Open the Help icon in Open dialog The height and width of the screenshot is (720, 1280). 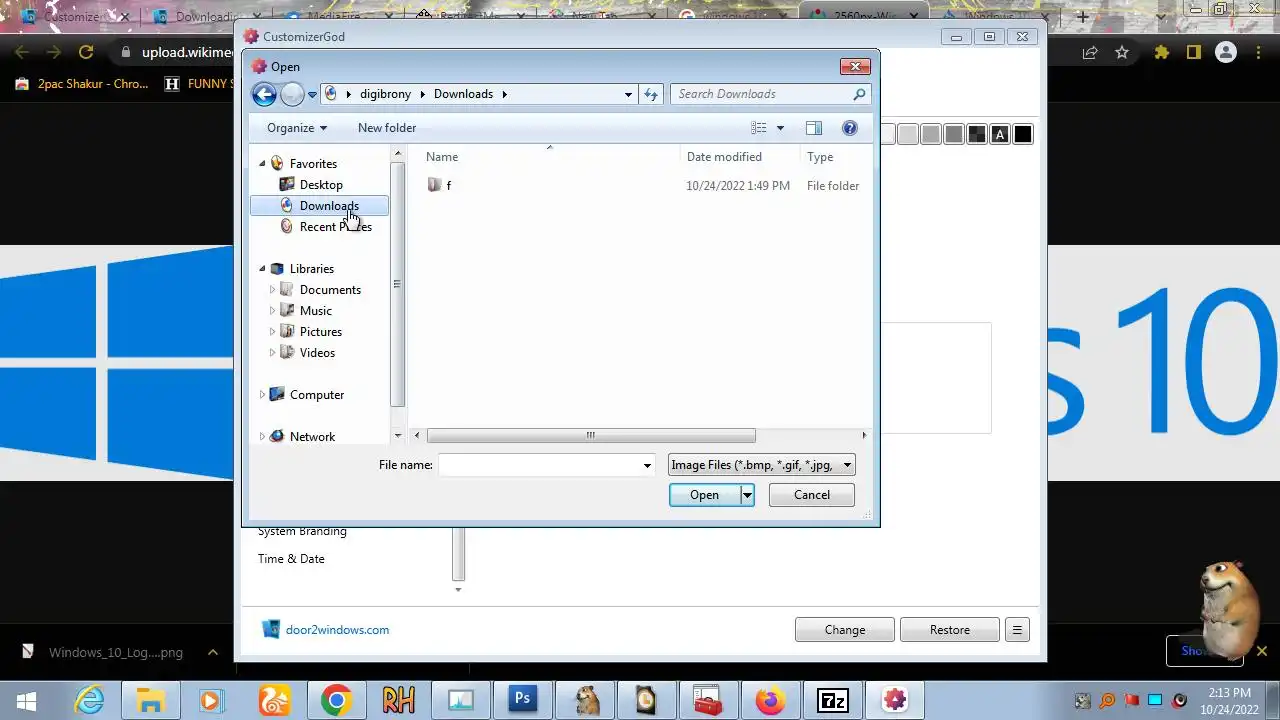pyautogui.click(x=850, y=128)
